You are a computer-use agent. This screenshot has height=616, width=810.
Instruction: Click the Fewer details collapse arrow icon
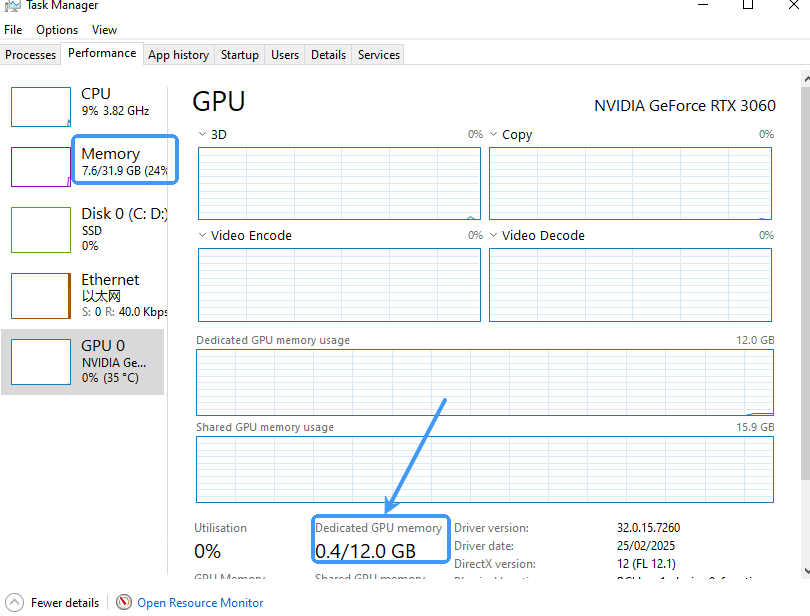[14, 603]
